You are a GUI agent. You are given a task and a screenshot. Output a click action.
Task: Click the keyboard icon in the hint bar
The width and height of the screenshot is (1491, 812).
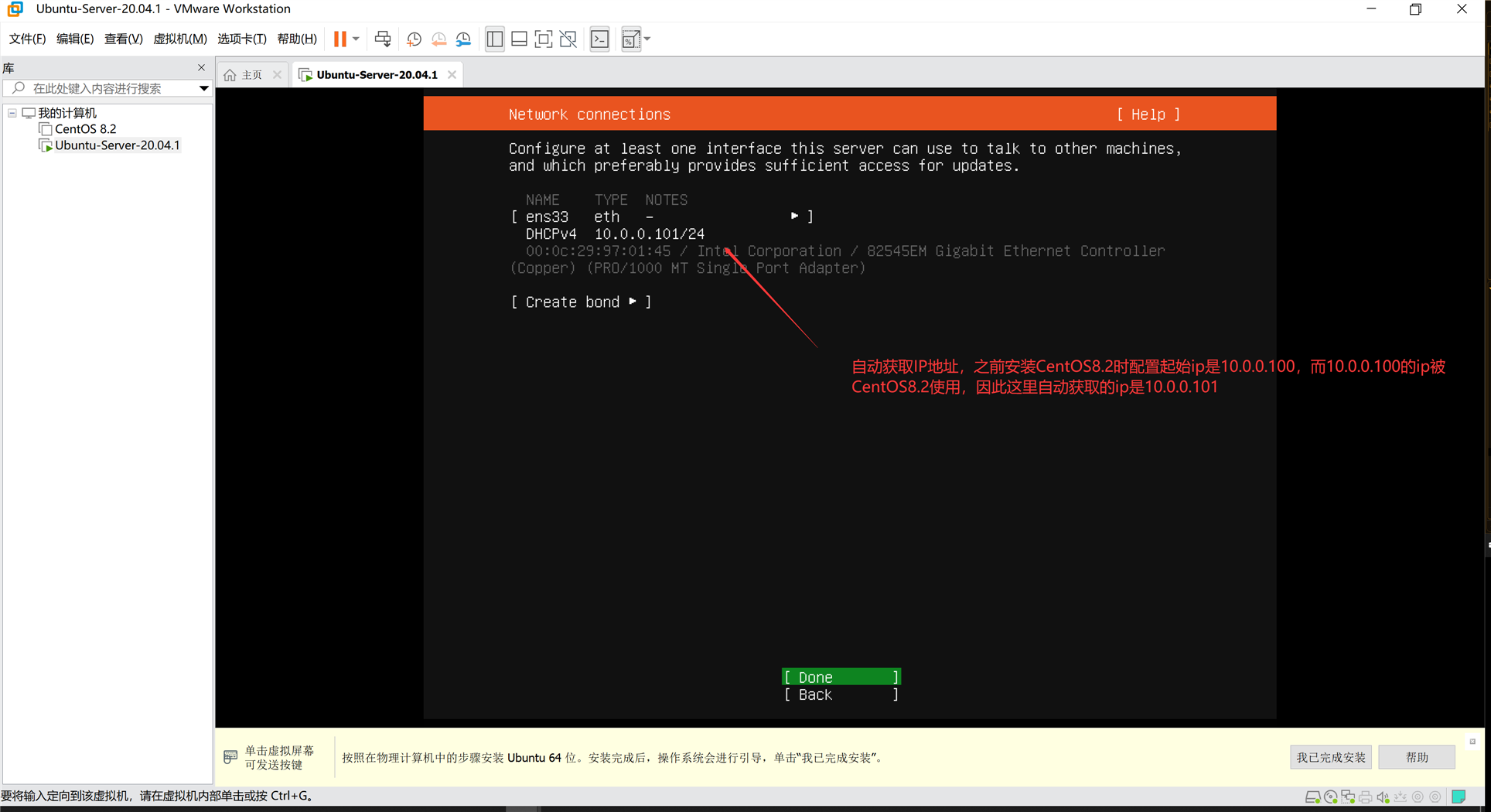[230, 757]
